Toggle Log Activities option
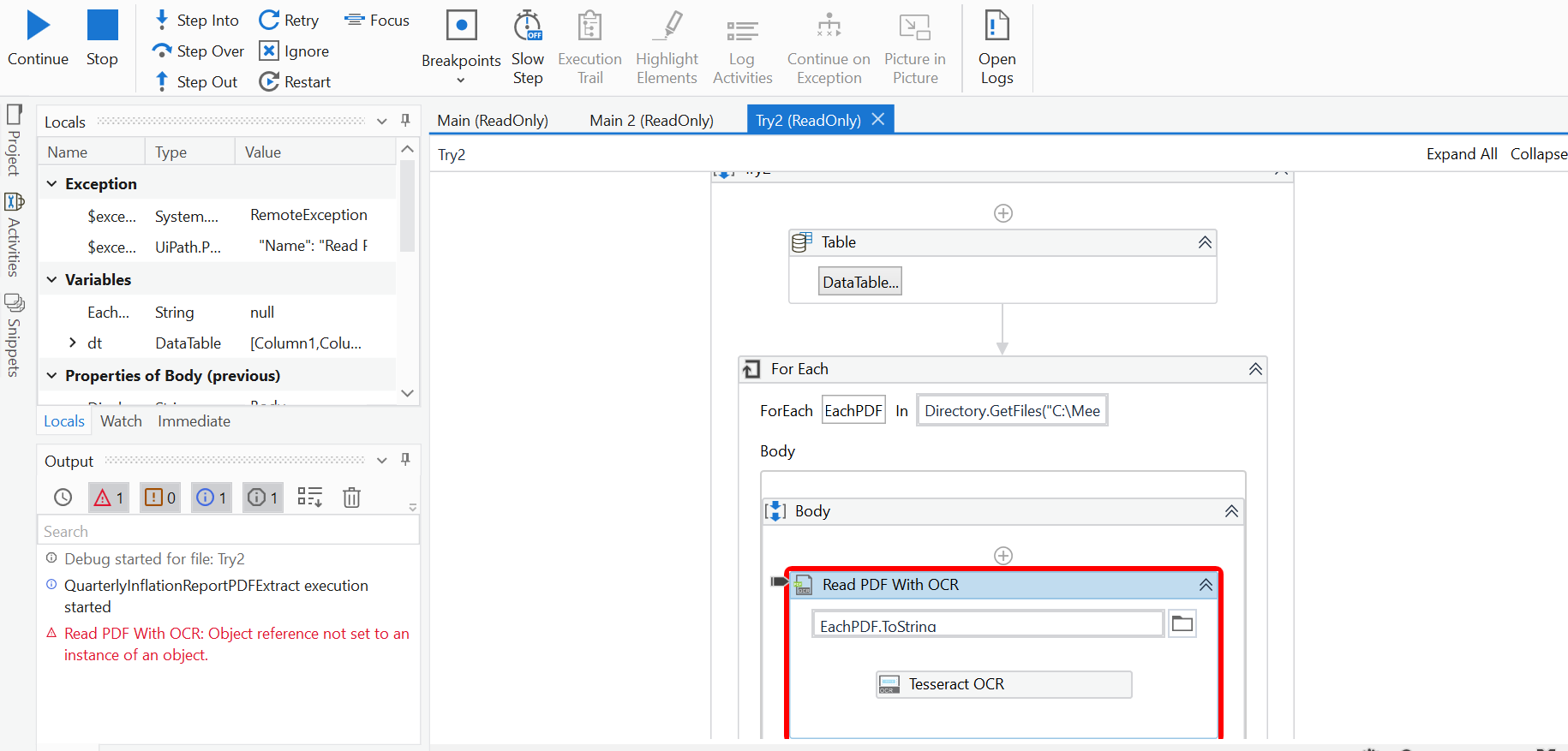The height and width of the screenshot is (751, 1568). (x=742, y=47)
